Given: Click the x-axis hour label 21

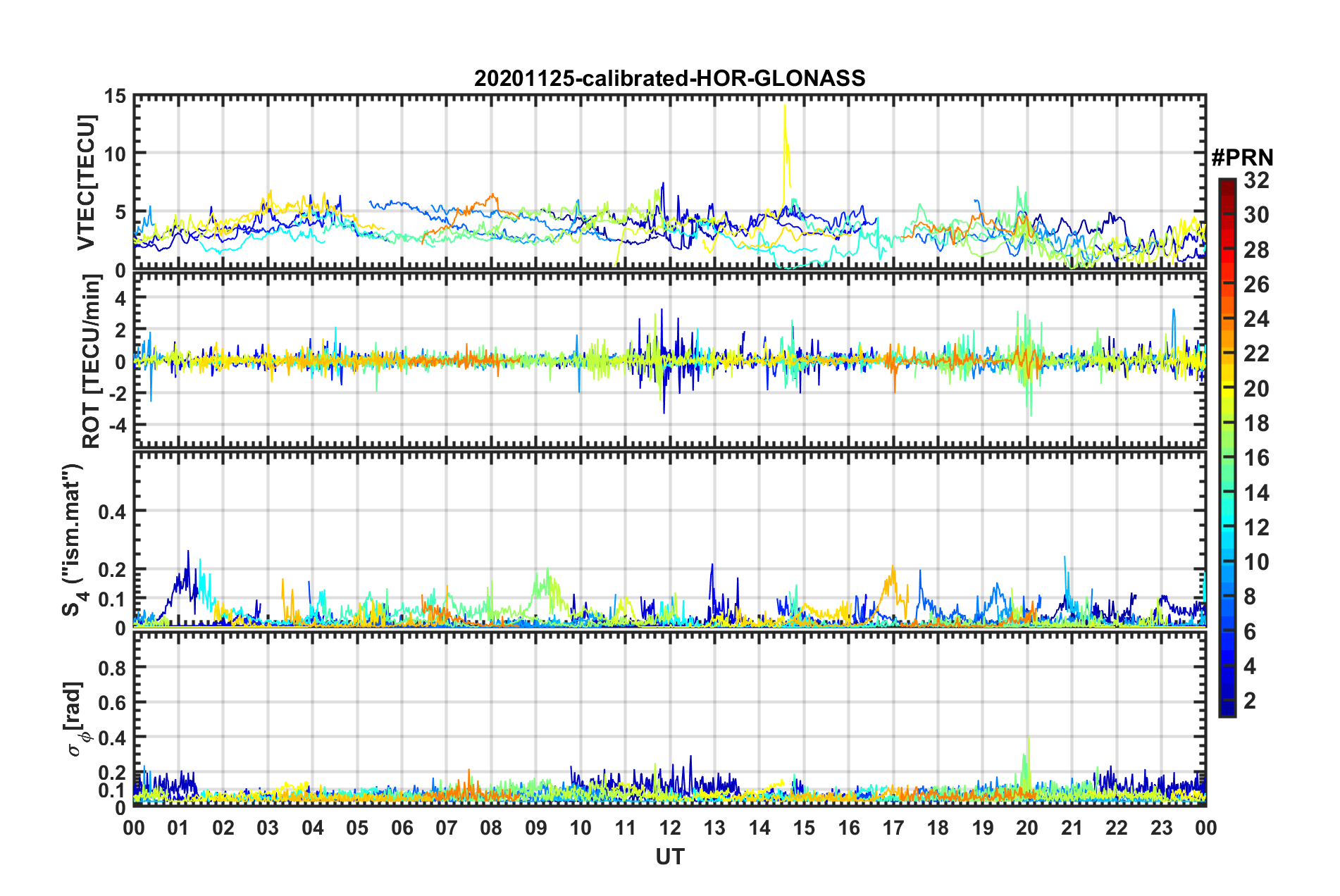Looking at the screenshot, I should [1072, 828].
